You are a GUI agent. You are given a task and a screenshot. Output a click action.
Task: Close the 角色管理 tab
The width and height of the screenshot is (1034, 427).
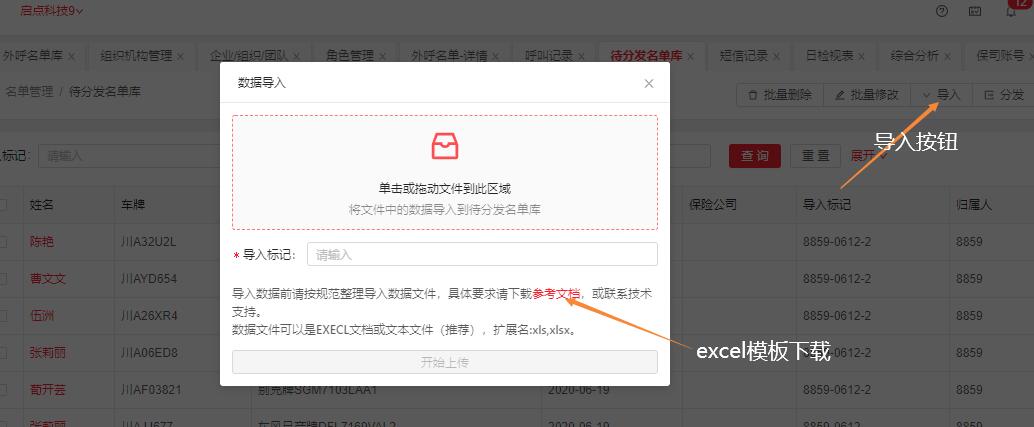pyautogui.click(x=382, y=57)
